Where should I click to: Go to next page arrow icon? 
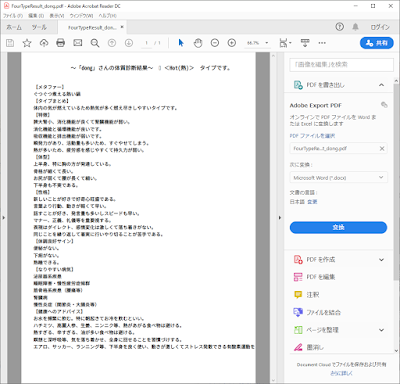tap(129, 43)
